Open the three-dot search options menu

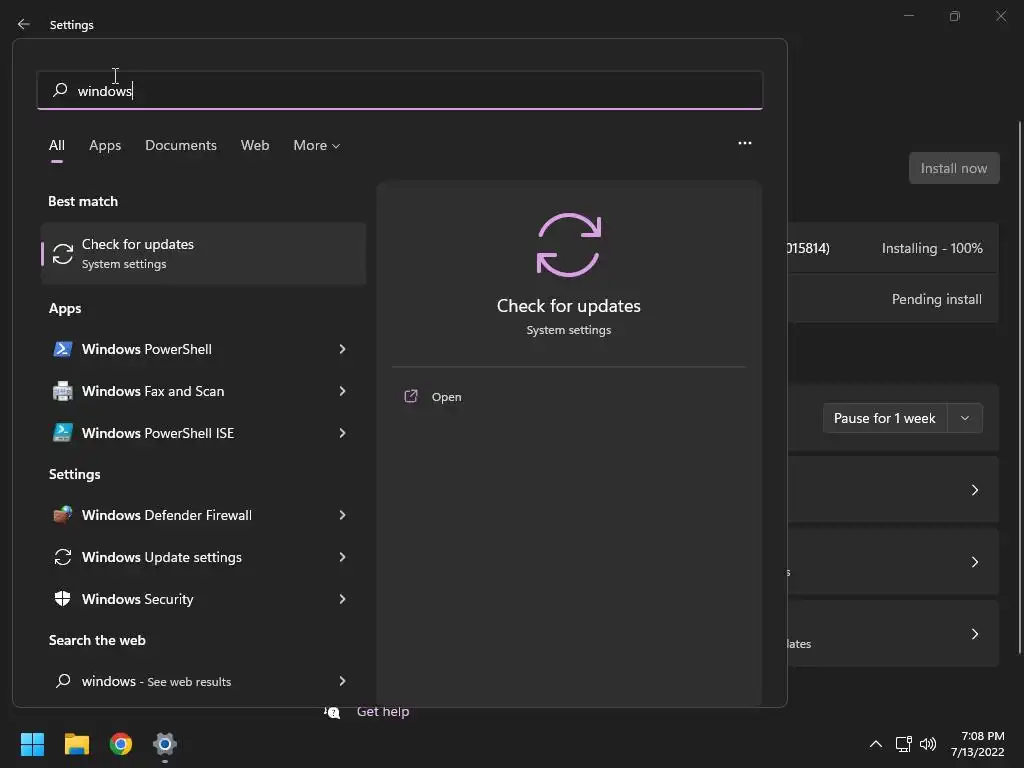pyautogui.click(x=744, y=143)
